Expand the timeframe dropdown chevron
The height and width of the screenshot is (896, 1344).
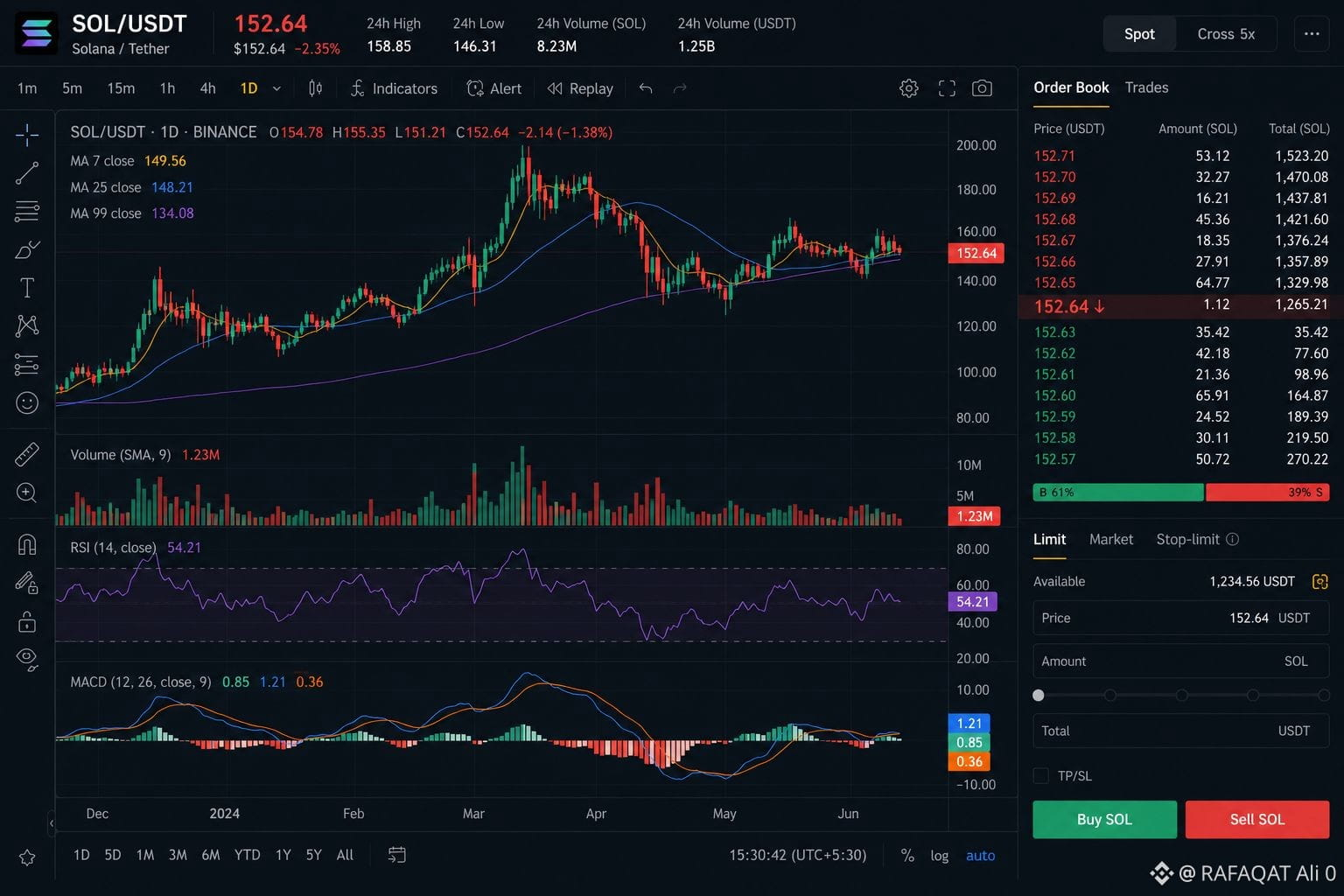(x=276, y=88)
